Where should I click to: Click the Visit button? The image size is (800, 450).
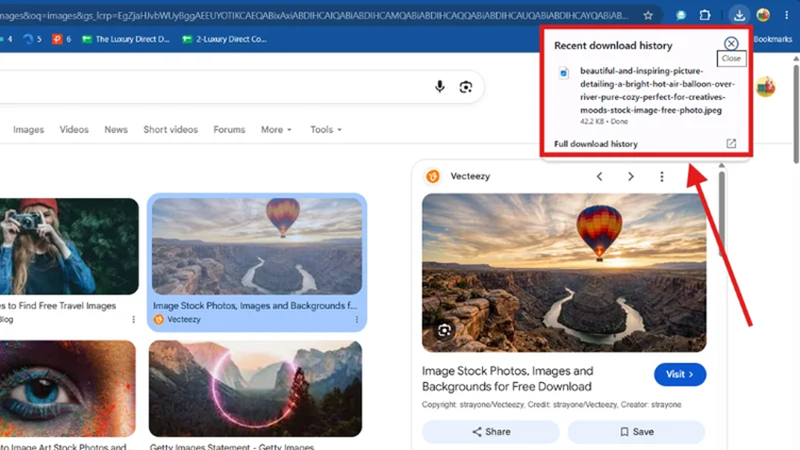pos(680,374)
